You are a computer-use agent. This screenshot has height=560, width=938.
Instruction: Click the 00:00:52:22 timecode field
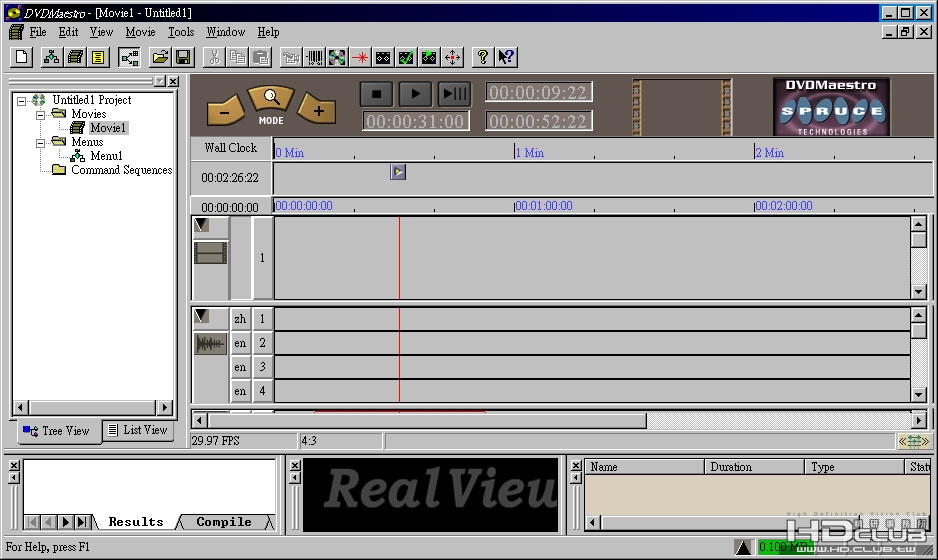coord(538,121)
